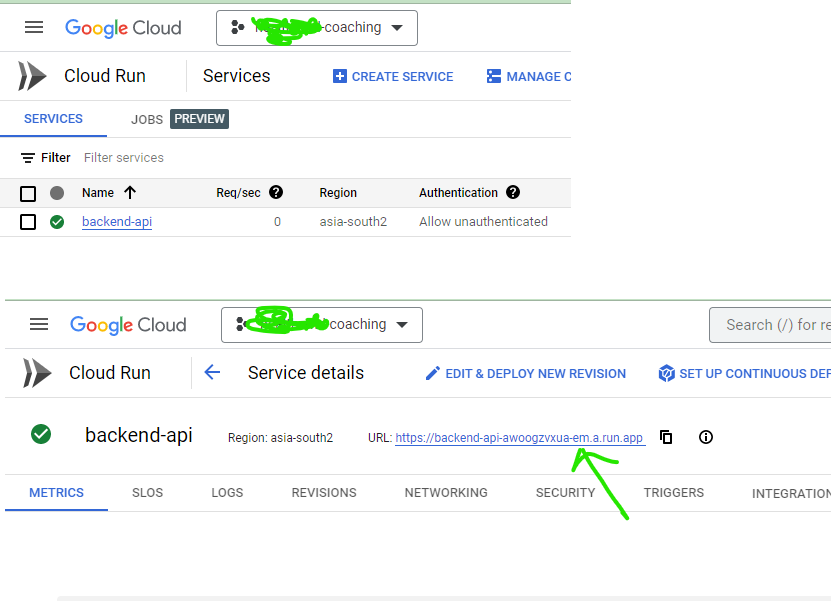Click the Req/sec help question mark icon
The width and height of the screenshot is (840, 602).
coord(276,192)
